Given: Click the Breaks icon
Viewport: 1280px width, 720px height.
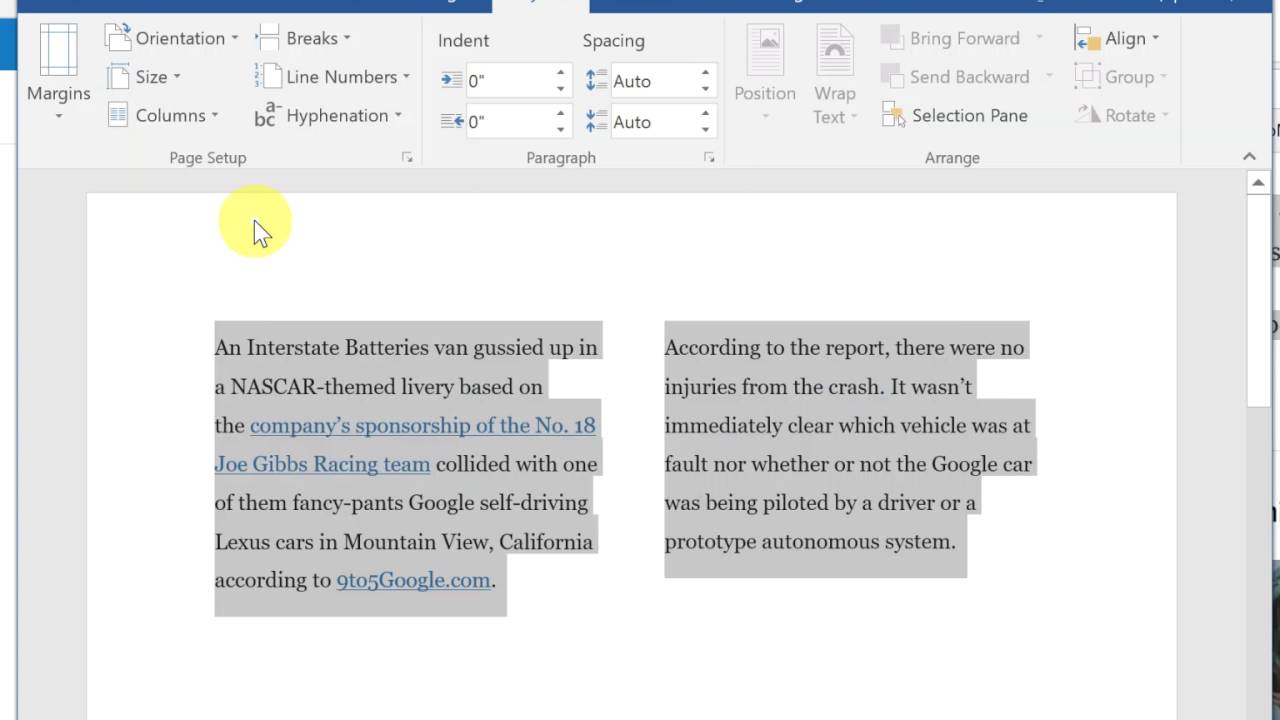Looking at the screenshot, I should pos(267,38).
